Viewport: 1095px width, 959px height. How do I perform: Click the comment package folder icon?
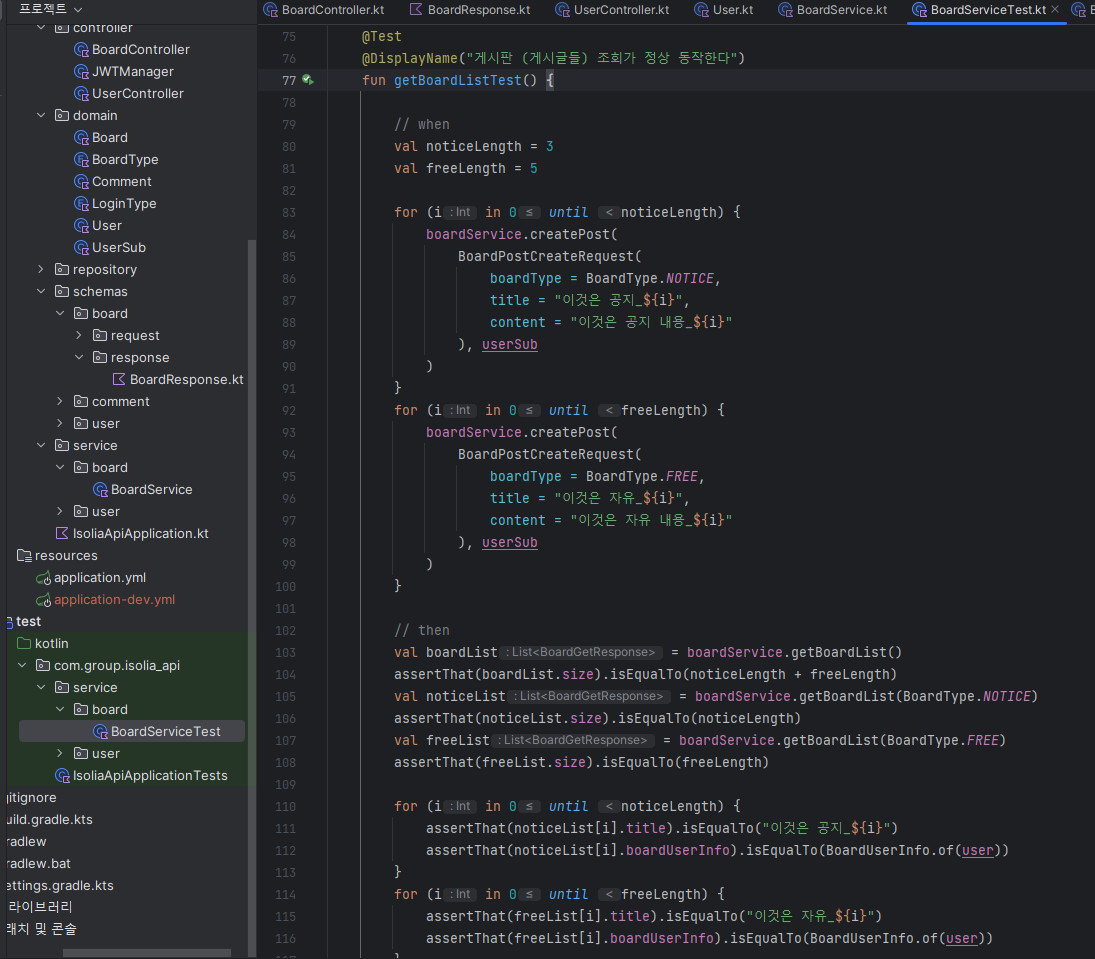coord(81,401)
